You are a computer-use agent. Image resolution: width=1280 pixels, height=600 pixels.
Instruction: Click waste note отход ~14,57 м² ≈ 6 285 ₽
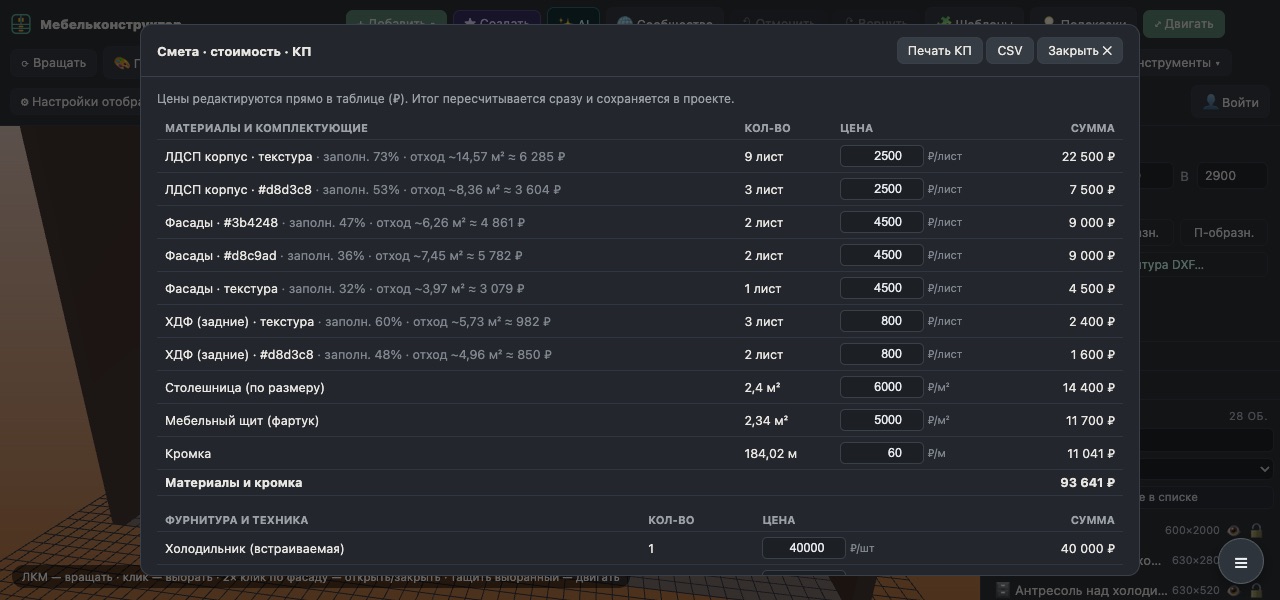[488, 157]
